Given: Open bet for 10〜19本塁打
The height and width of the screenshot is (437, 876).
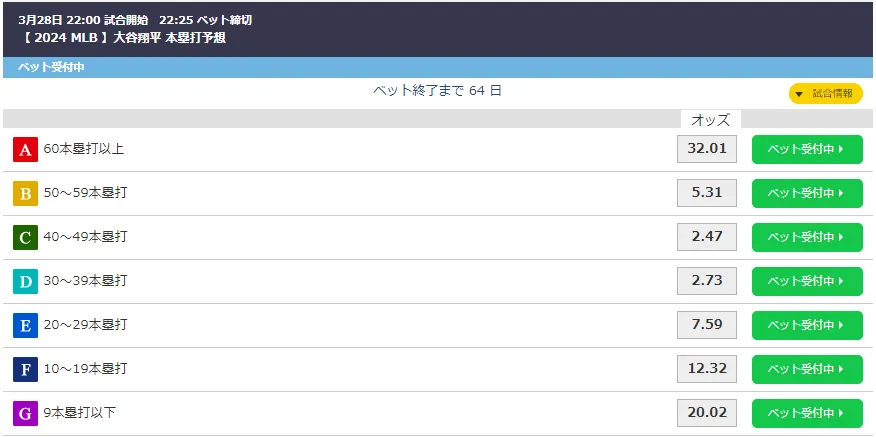Looking at the screenshot, I should tap(806, 370).
